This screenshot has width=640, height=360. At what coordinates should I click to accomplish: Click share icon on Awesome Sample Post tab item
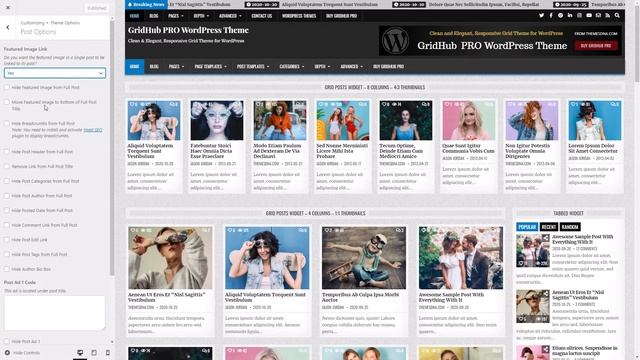tap(545, 238)
